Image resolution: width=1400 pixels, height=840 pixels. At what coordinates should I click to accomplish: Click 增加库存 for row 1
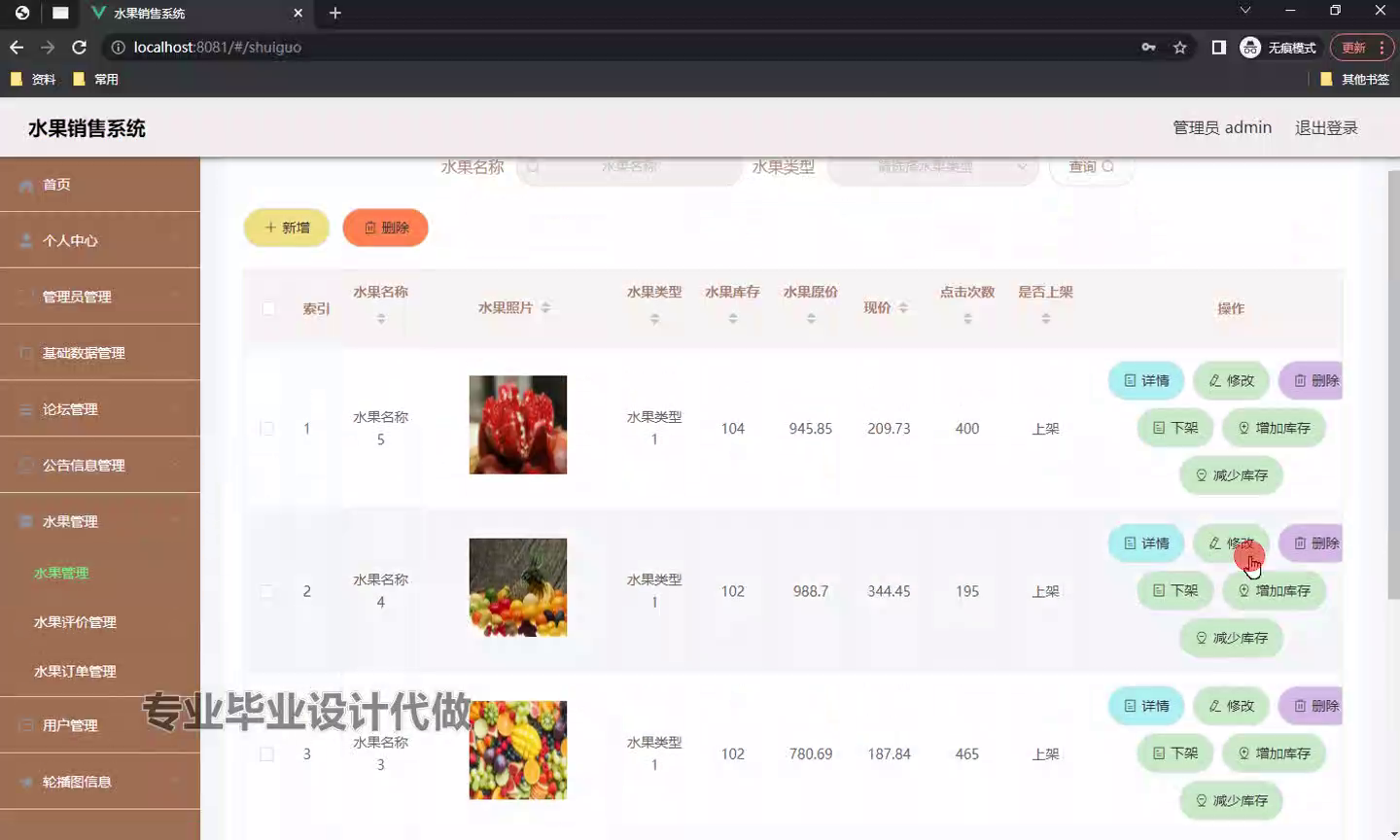click(1274, 428)
